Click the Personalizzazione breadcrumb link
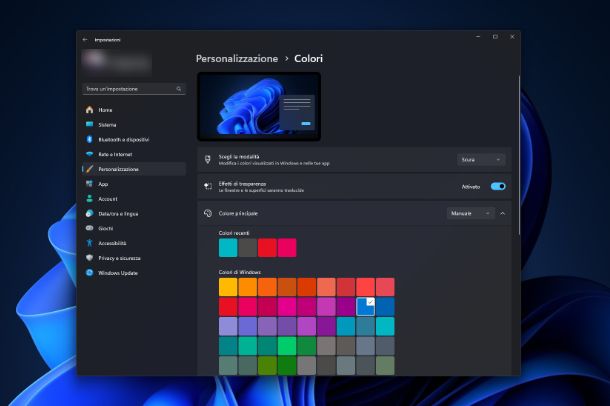This screenshot has height=406, width=610. point(237,59)
